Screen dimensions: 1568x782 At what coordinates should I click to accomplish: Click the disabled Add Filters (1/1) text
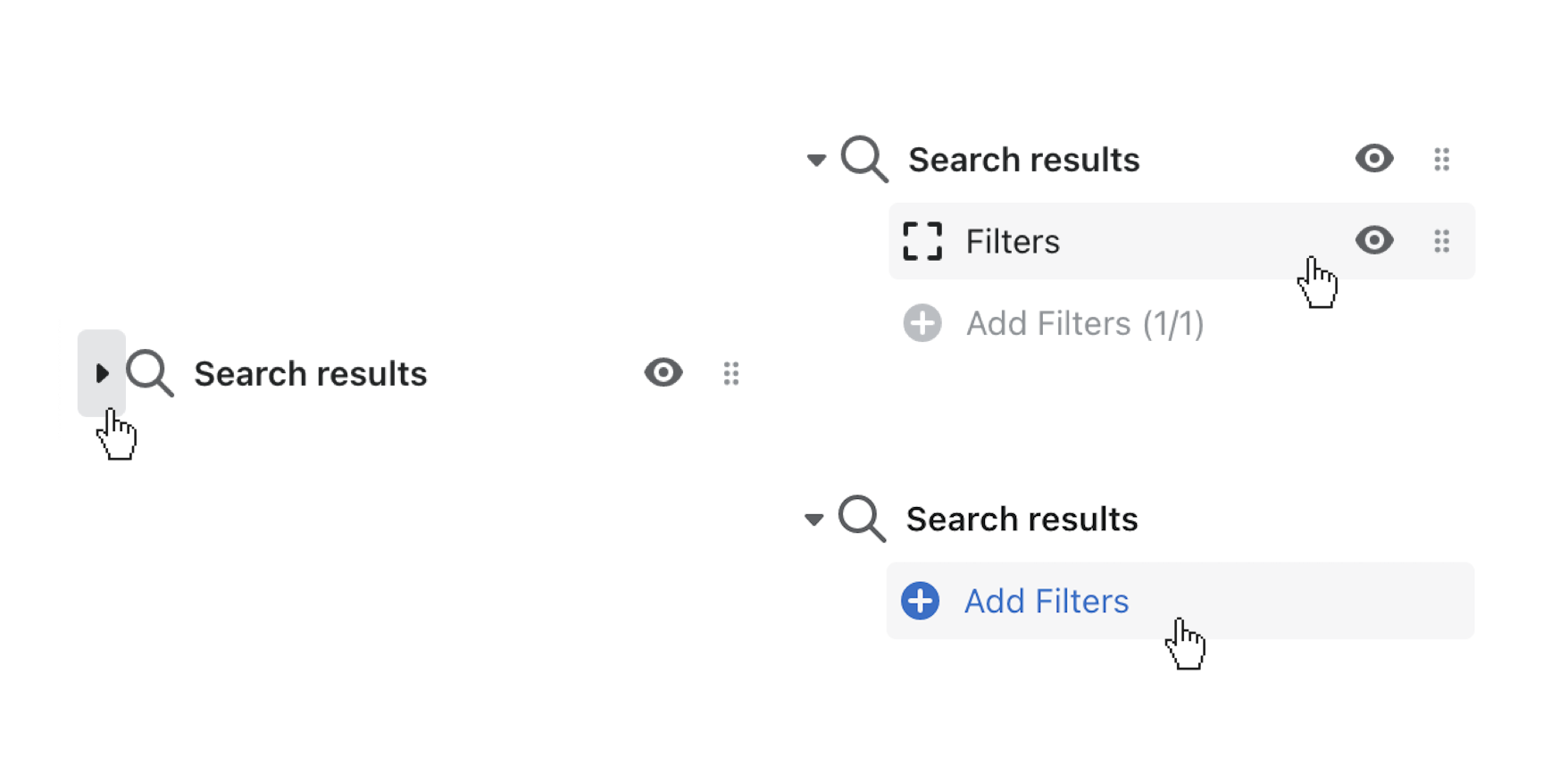click(1085, 323)
